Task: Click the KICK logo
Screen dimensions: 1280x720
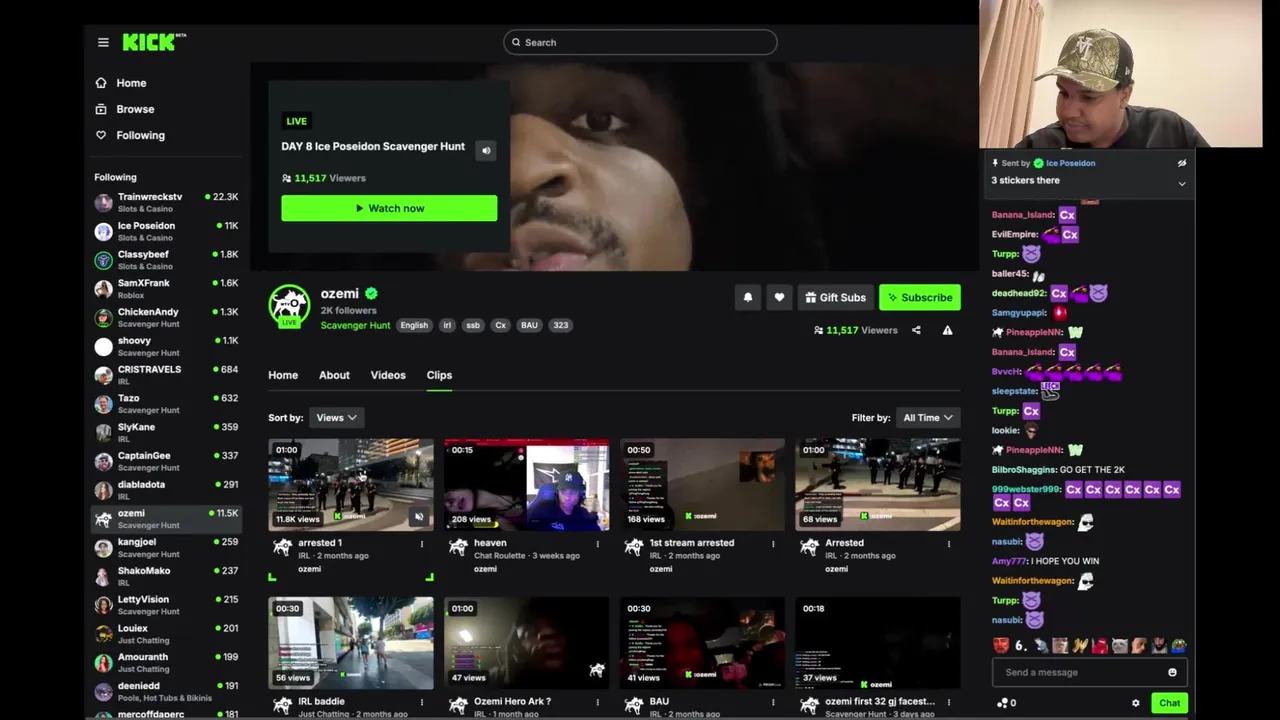Action: 154,42
